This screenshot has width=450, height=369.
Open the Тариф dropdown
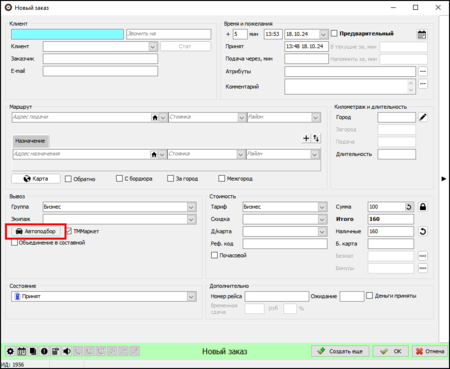[322, 207]
